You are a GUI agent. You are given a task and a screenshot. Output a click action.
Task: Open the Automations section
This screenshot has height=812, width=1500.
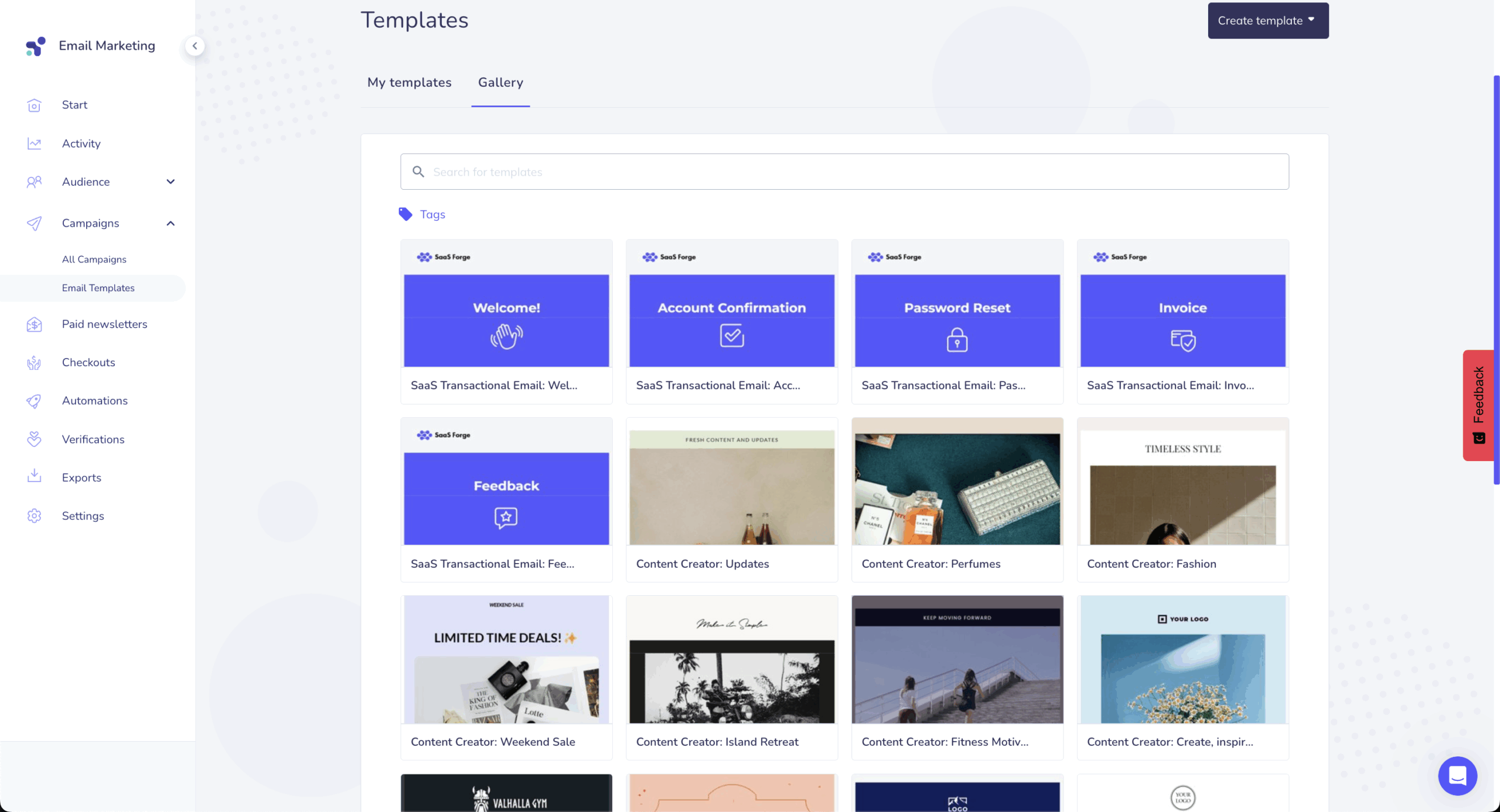[x=95, y=401]
